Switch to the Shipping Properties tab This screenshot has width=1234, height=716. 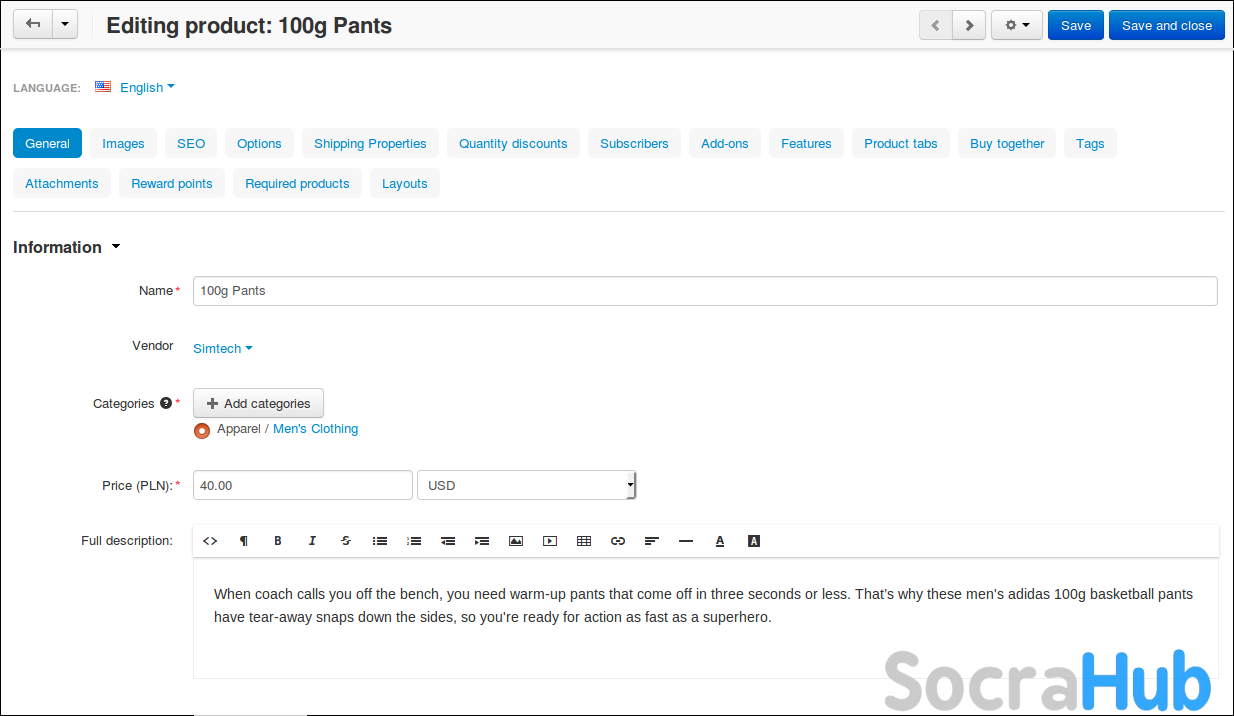(370, 143)
